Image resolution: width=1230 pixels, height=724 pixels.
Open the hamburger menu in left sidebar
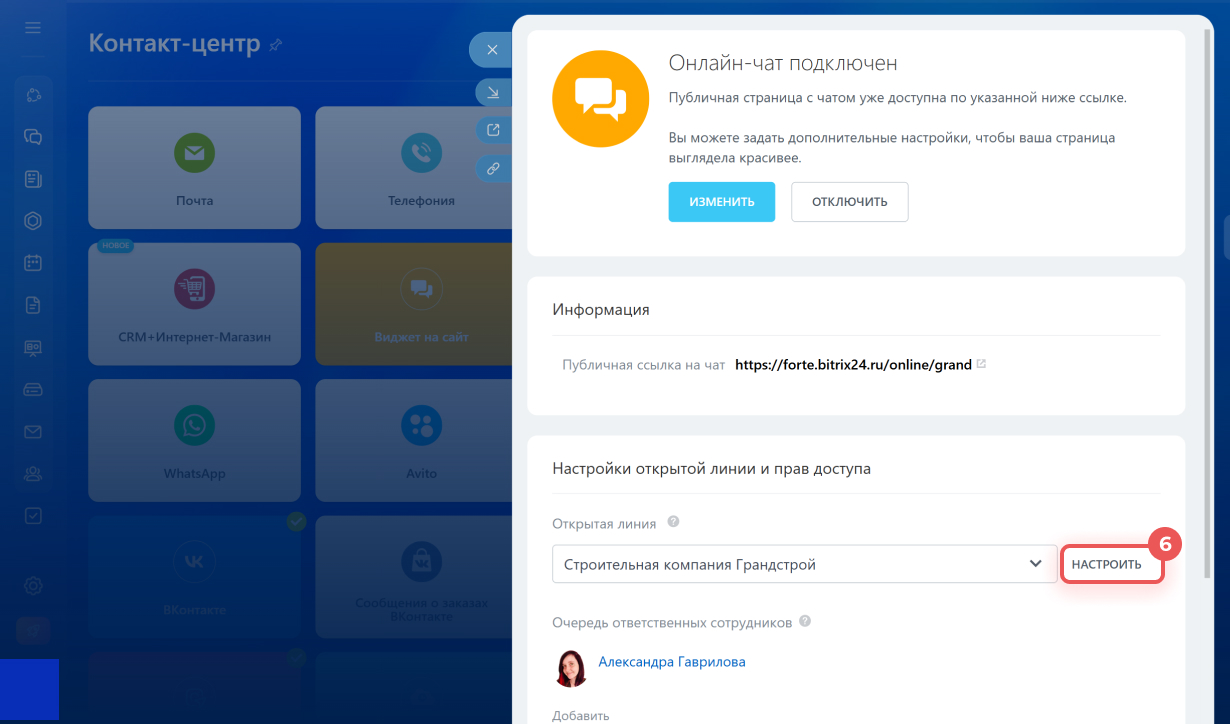(33, 27)
